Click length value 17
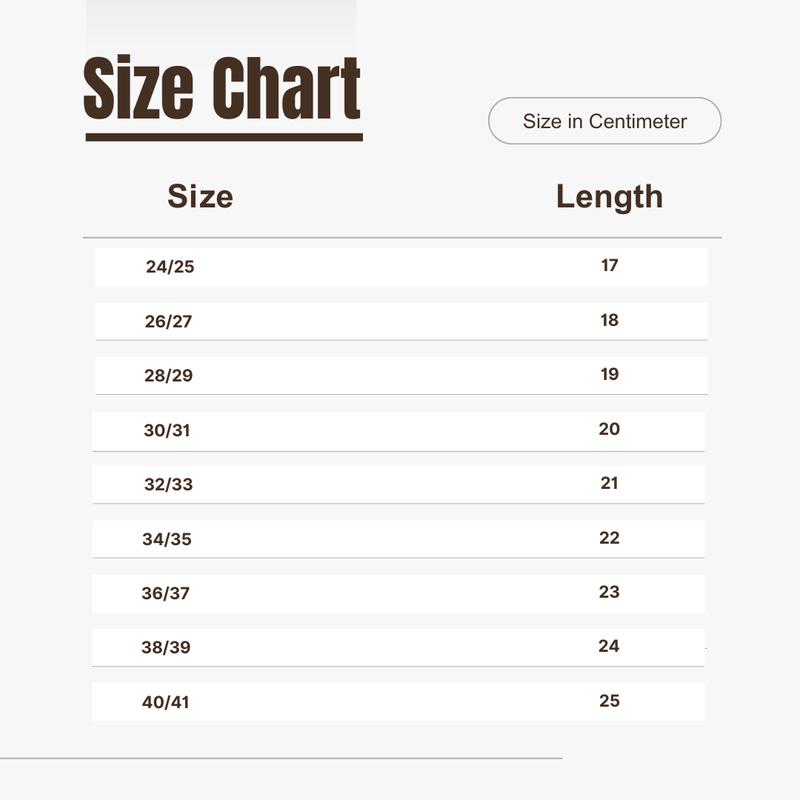This screenshot has height=800, width=800. (610, 265)
